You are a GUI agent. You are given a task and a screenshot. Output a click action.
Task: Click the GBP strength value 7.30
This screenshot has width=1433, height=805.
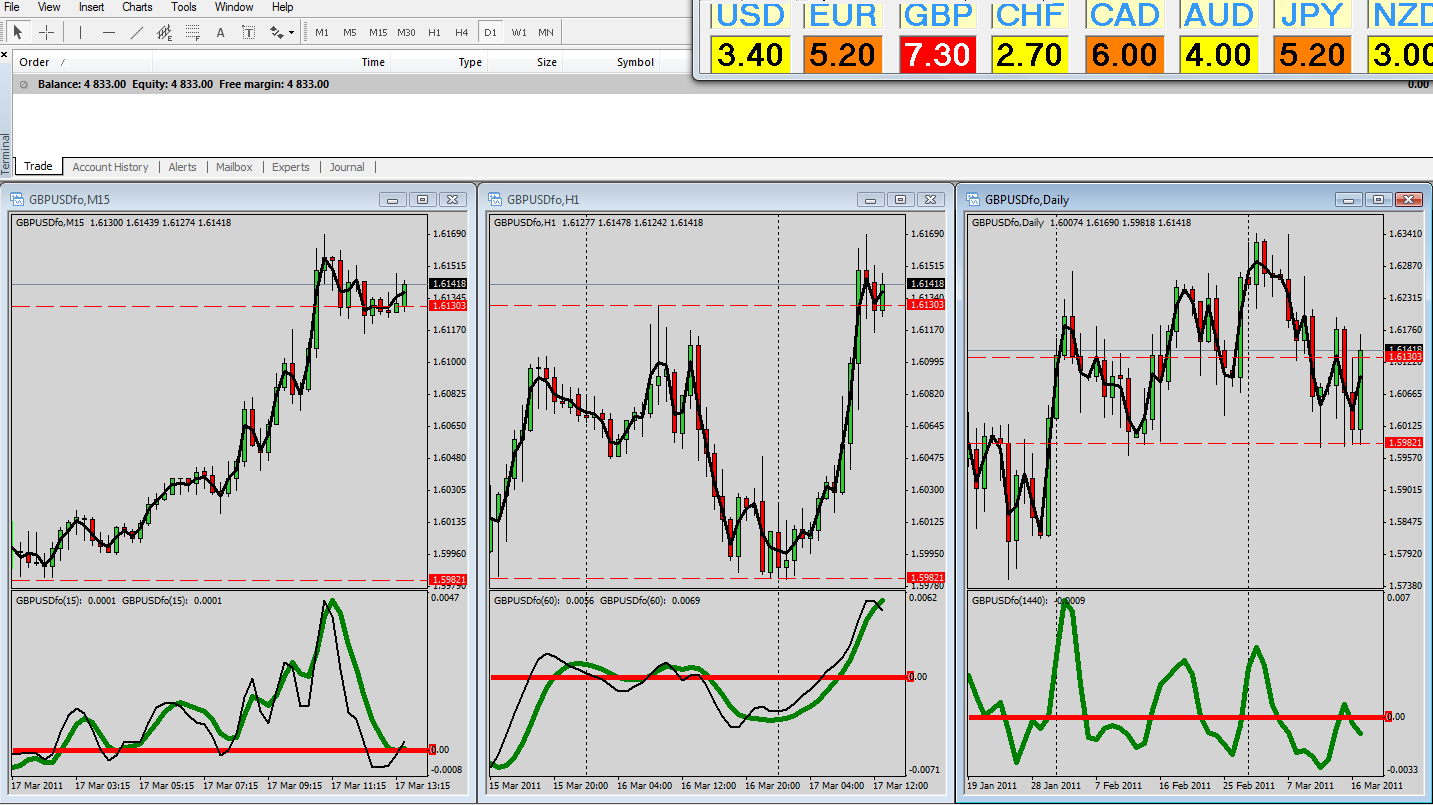pyautogui.click(x=936, y=53)
